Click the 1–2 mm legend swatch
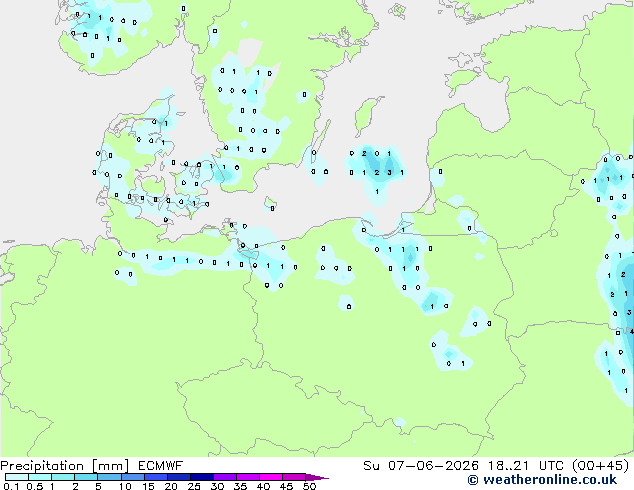This screenshot has width=634, height=490. [63, 477]
